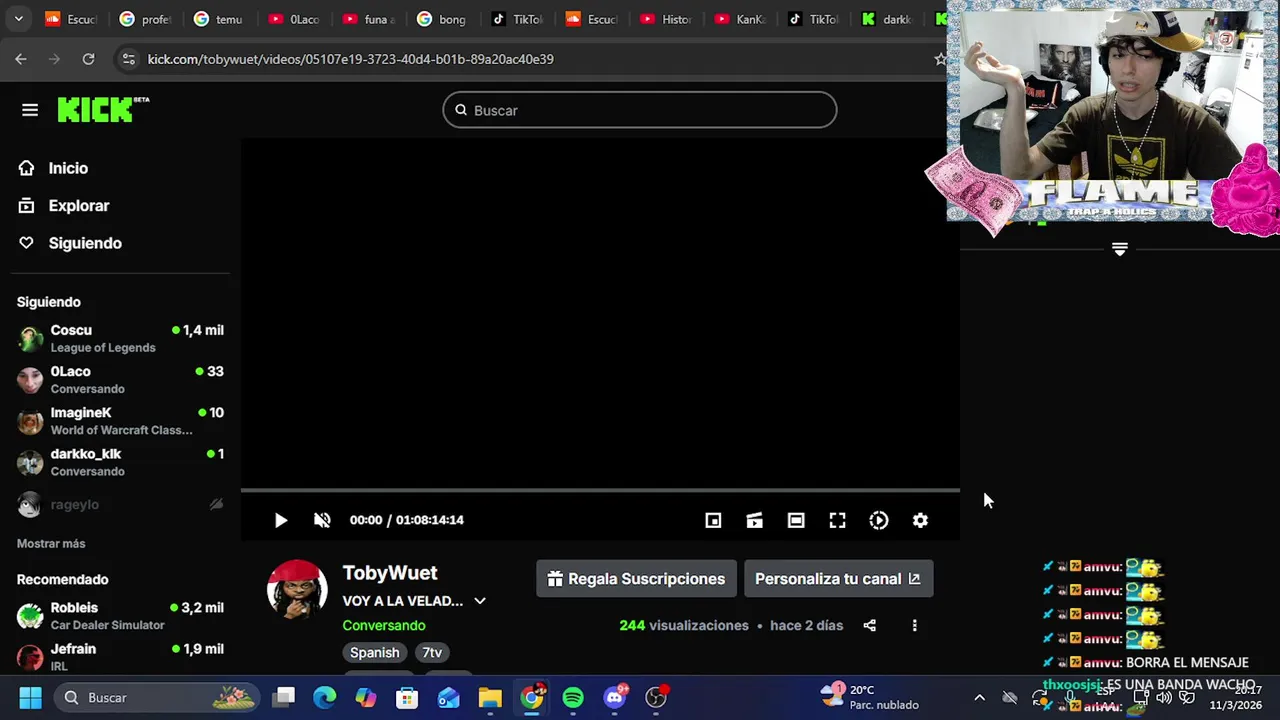Click Regala Suscripciones button
This screenshot has height=720, width=1280.
pos(636,579)
